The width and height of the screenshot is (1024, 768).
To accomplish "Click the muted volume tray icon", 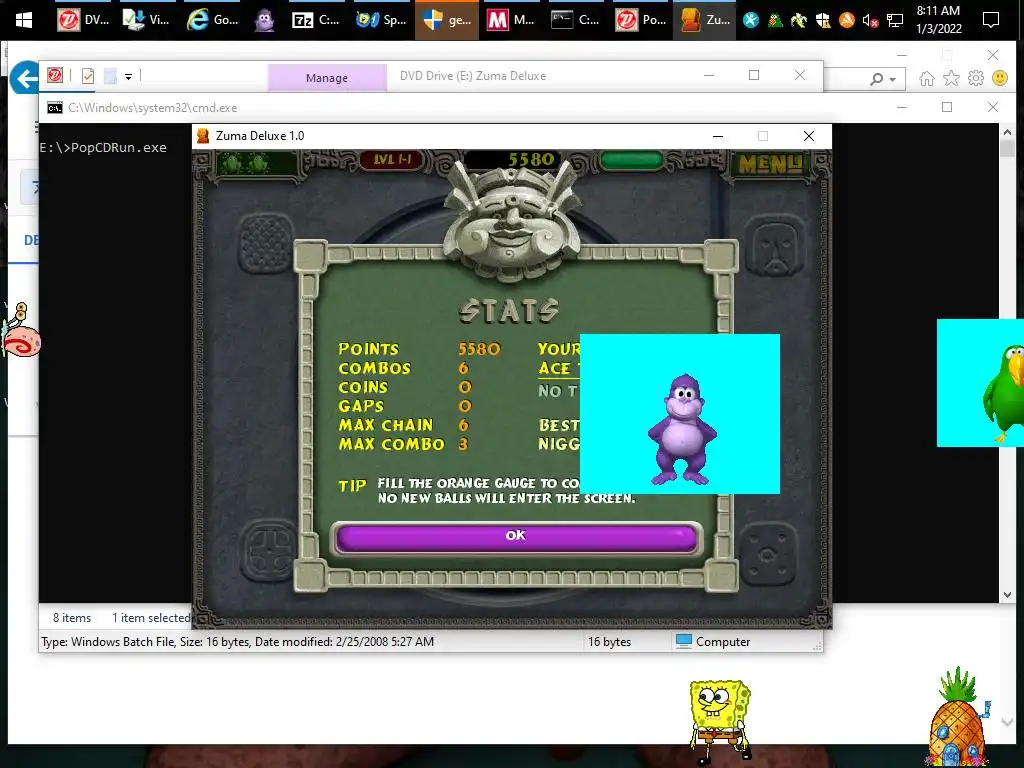I will (870, 21).
